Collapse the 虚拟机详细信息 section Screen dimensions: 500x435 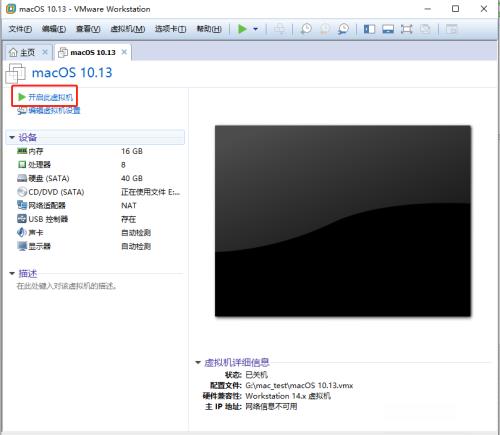198,362
